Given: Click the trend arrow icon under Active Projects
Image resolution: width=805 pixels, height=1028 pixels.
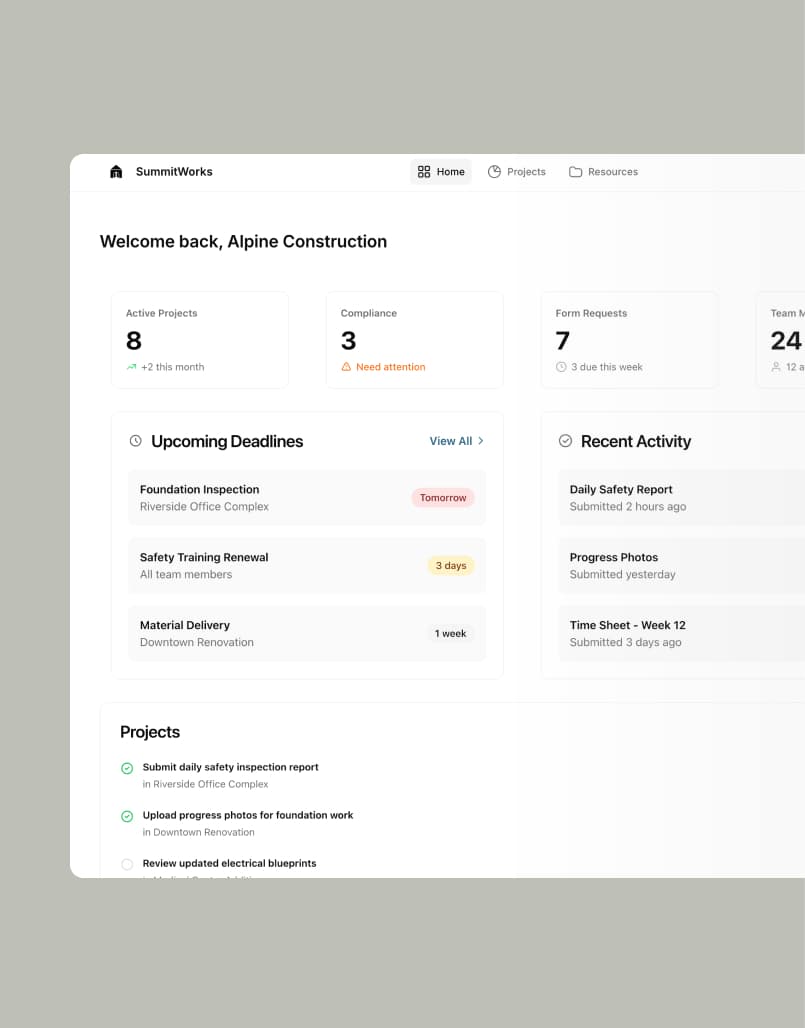Looking at the screenshot, I should pos(131,367).
